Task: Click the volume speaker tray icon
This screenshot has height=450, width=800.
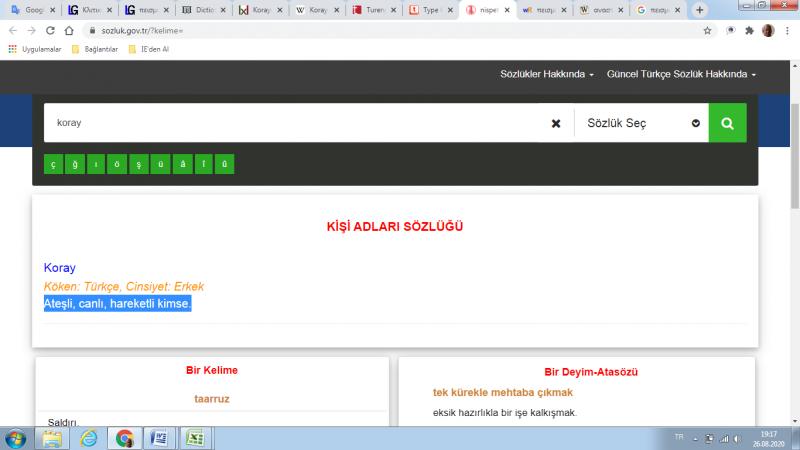Action: point(737,439)
